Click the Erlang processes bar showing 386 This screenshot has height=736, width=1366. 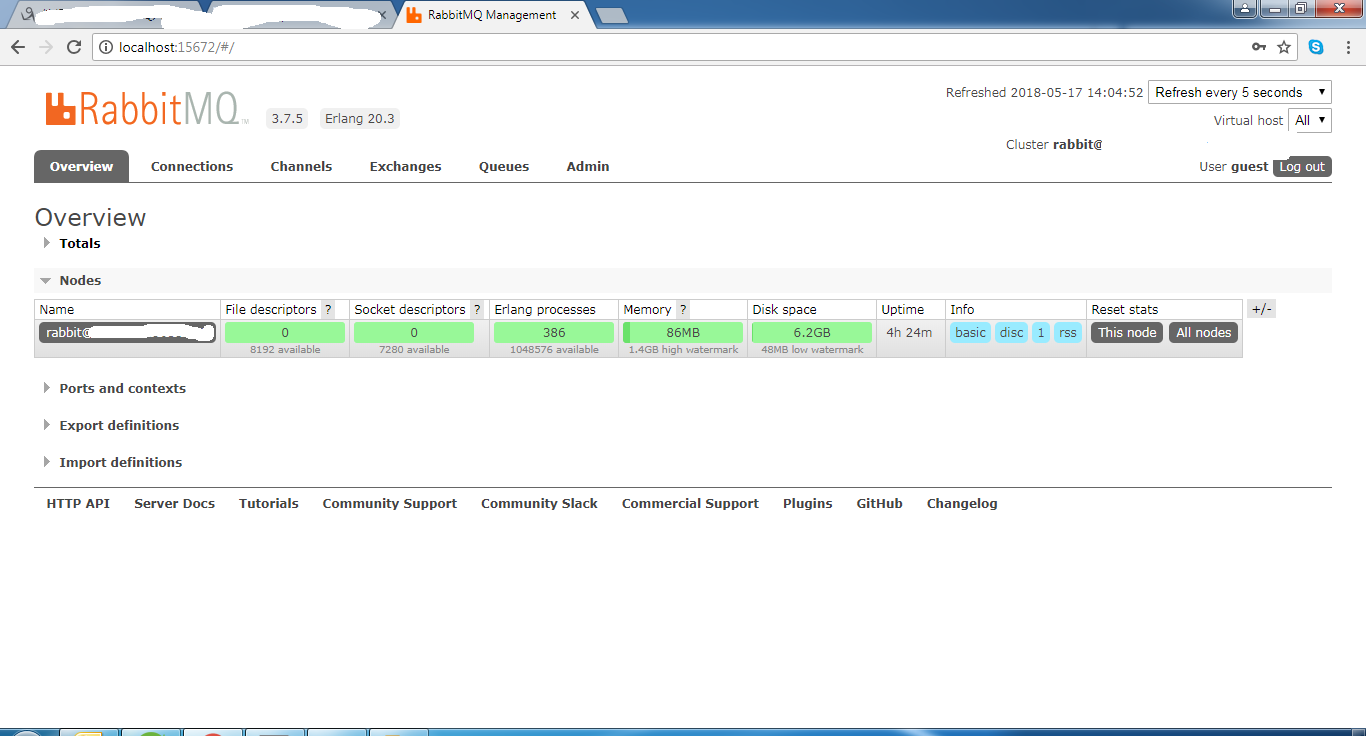pyautogui.click(x=554, y=332)
